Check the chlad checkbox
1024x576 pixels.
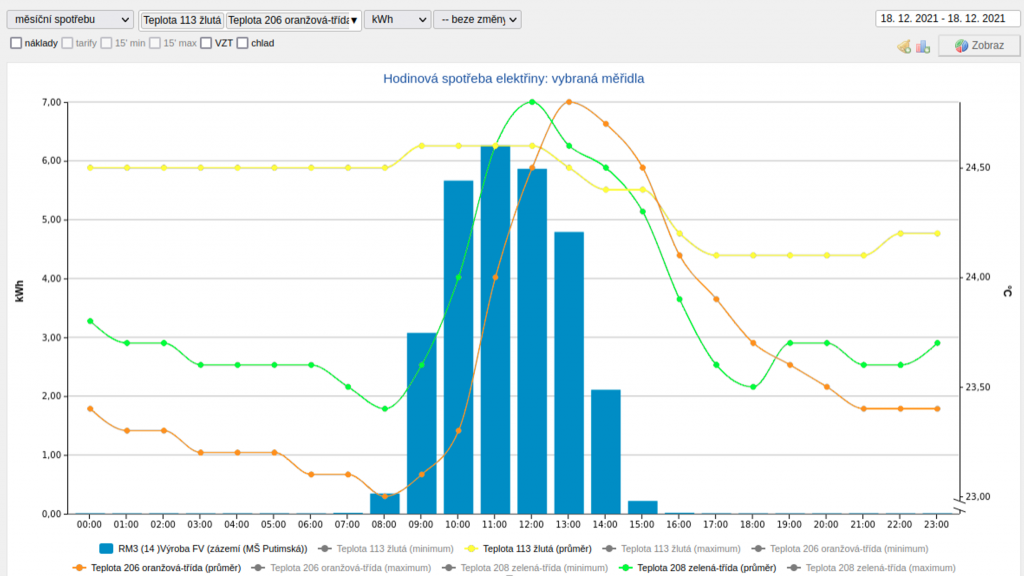point(242,43)
